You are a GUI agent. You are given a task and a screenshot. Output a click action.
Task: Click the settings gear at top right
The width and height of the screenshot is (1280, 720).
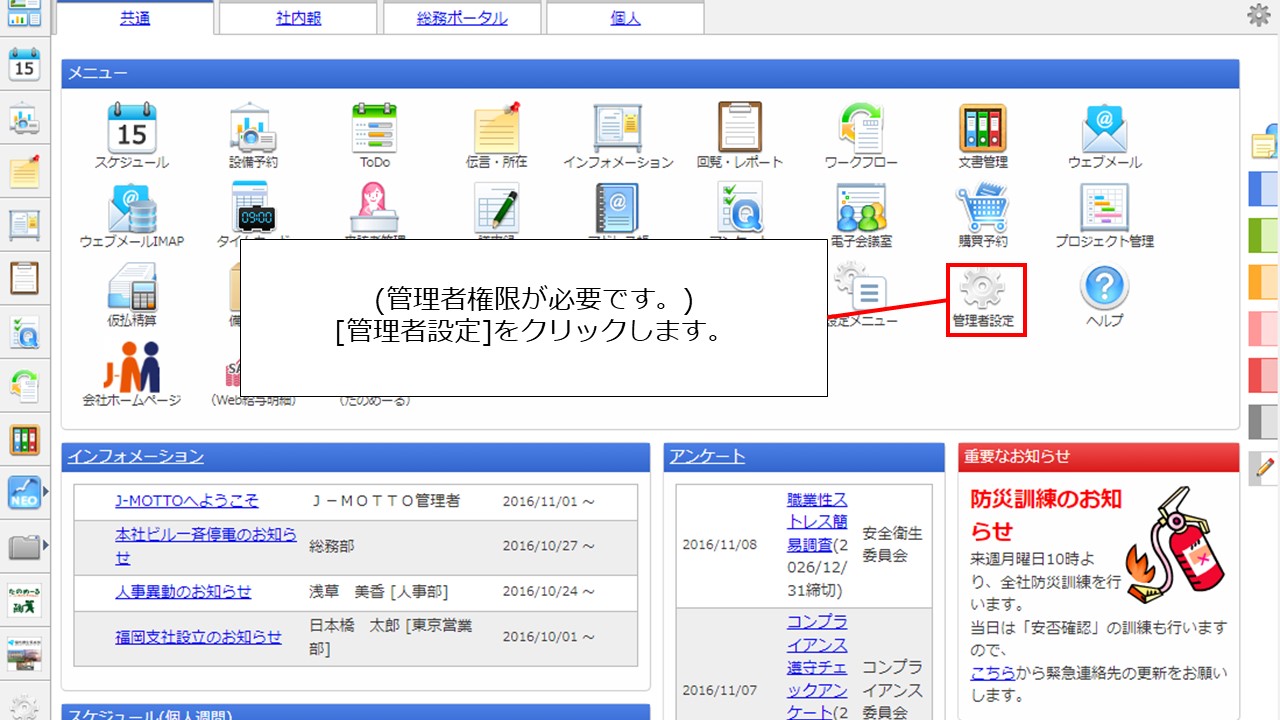click(x=1258, y=15)
